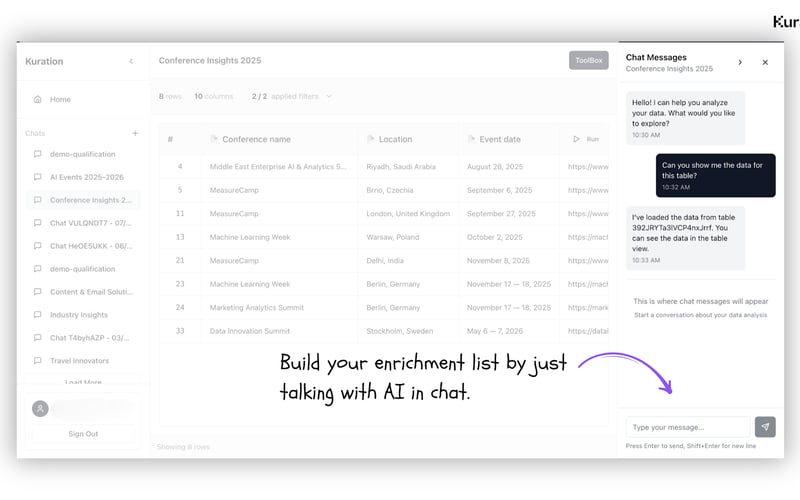Expand chat panel with the right chevron
Viewport: 800px width, 500px height.
click(x=740, y=62)
